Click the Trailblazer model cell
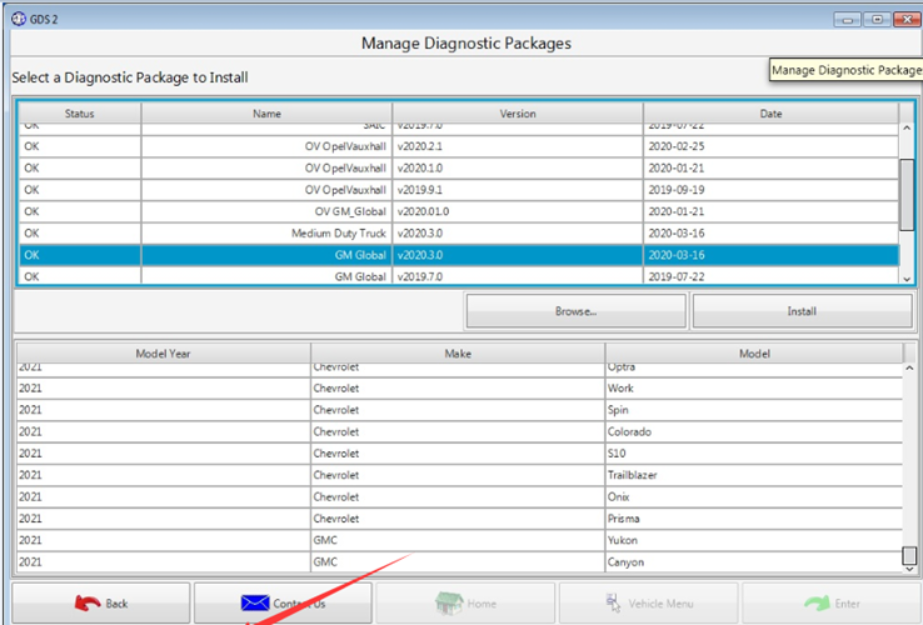 [754, 476]
